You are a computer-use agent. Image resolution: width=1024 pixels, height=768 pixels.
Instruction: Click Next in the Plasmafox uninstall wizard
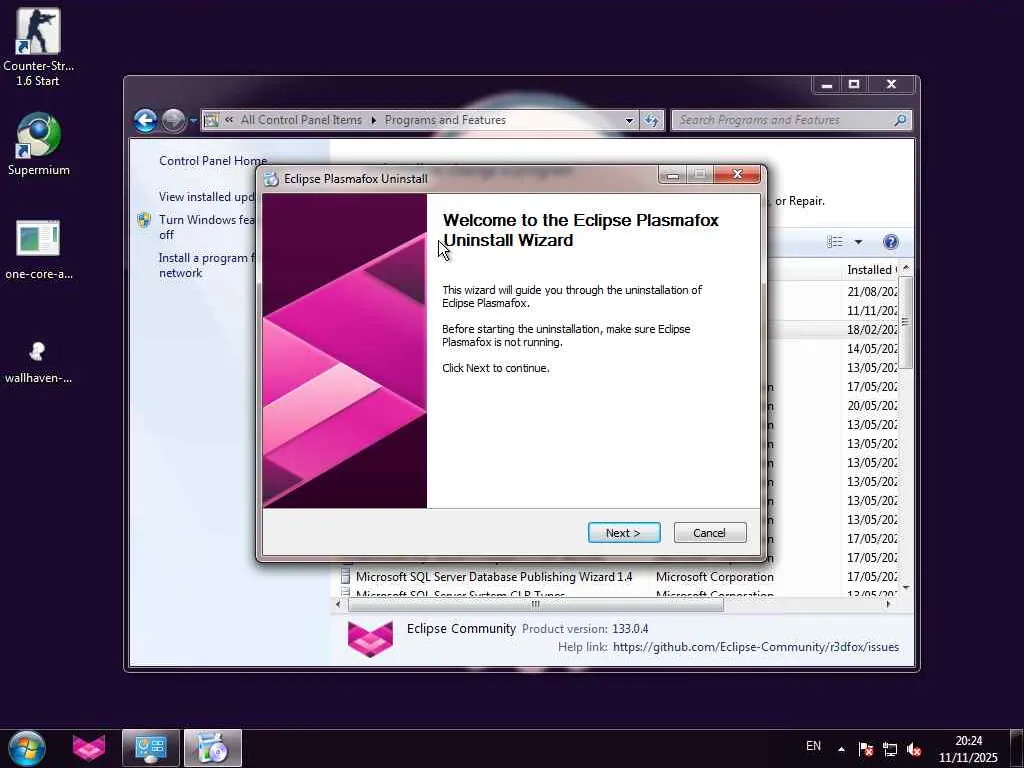click(x=624, y=533)
